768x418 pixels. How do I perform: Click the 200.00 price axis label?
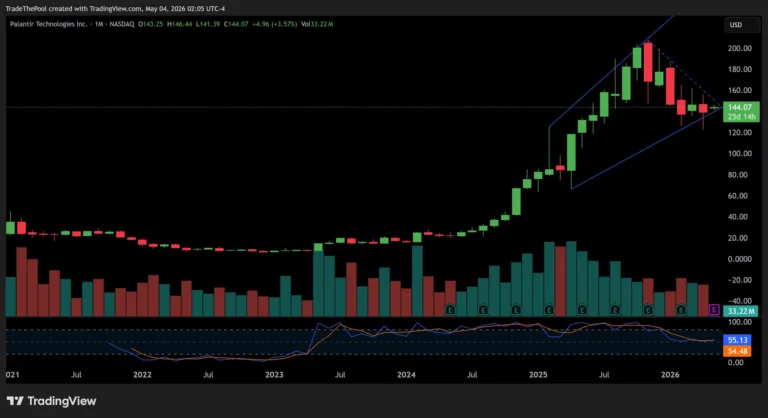click(x=740, y=48)
